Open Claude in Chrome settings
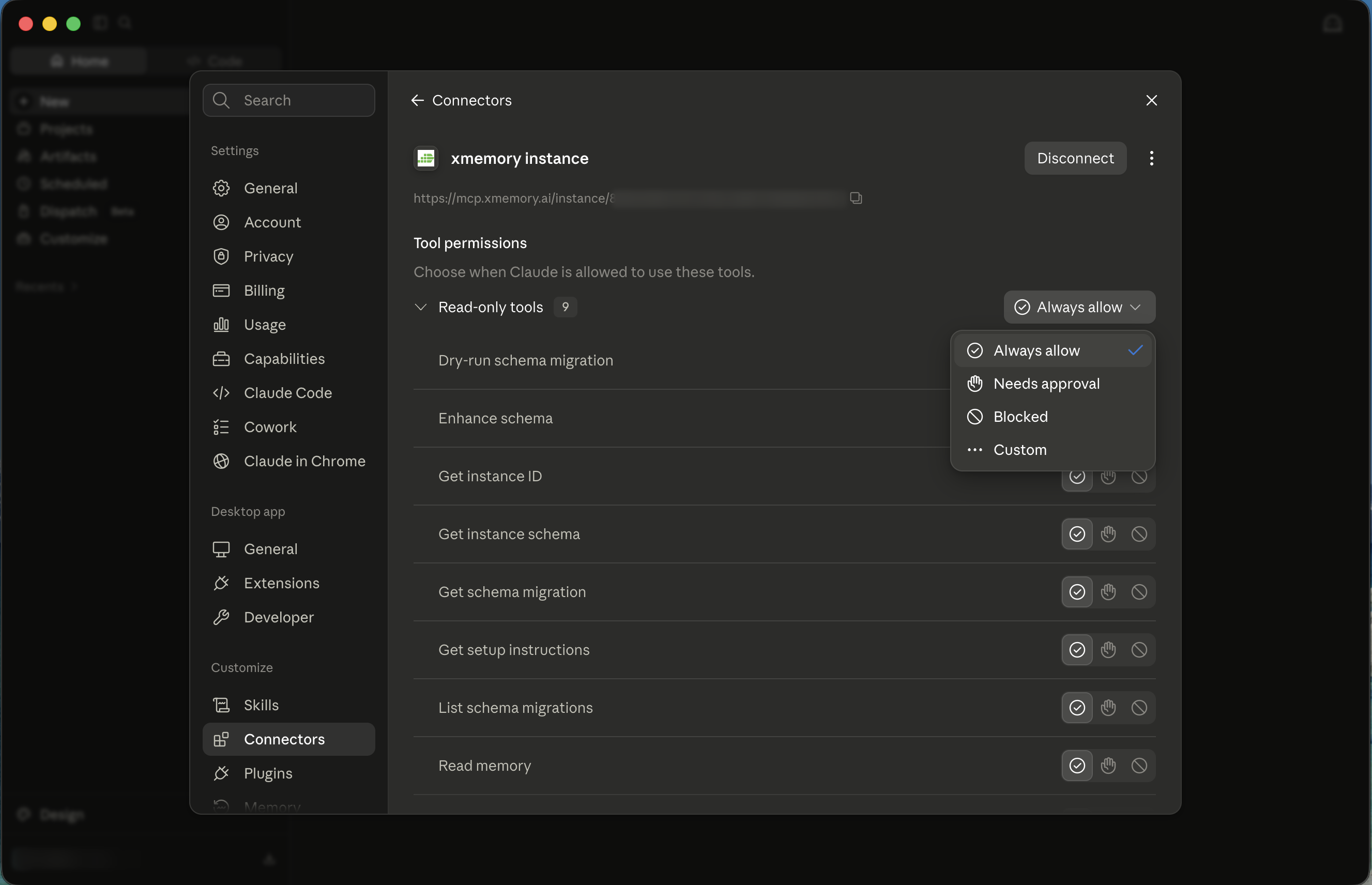This screenshot has width=1372, height=885. (x=289, y=462)
